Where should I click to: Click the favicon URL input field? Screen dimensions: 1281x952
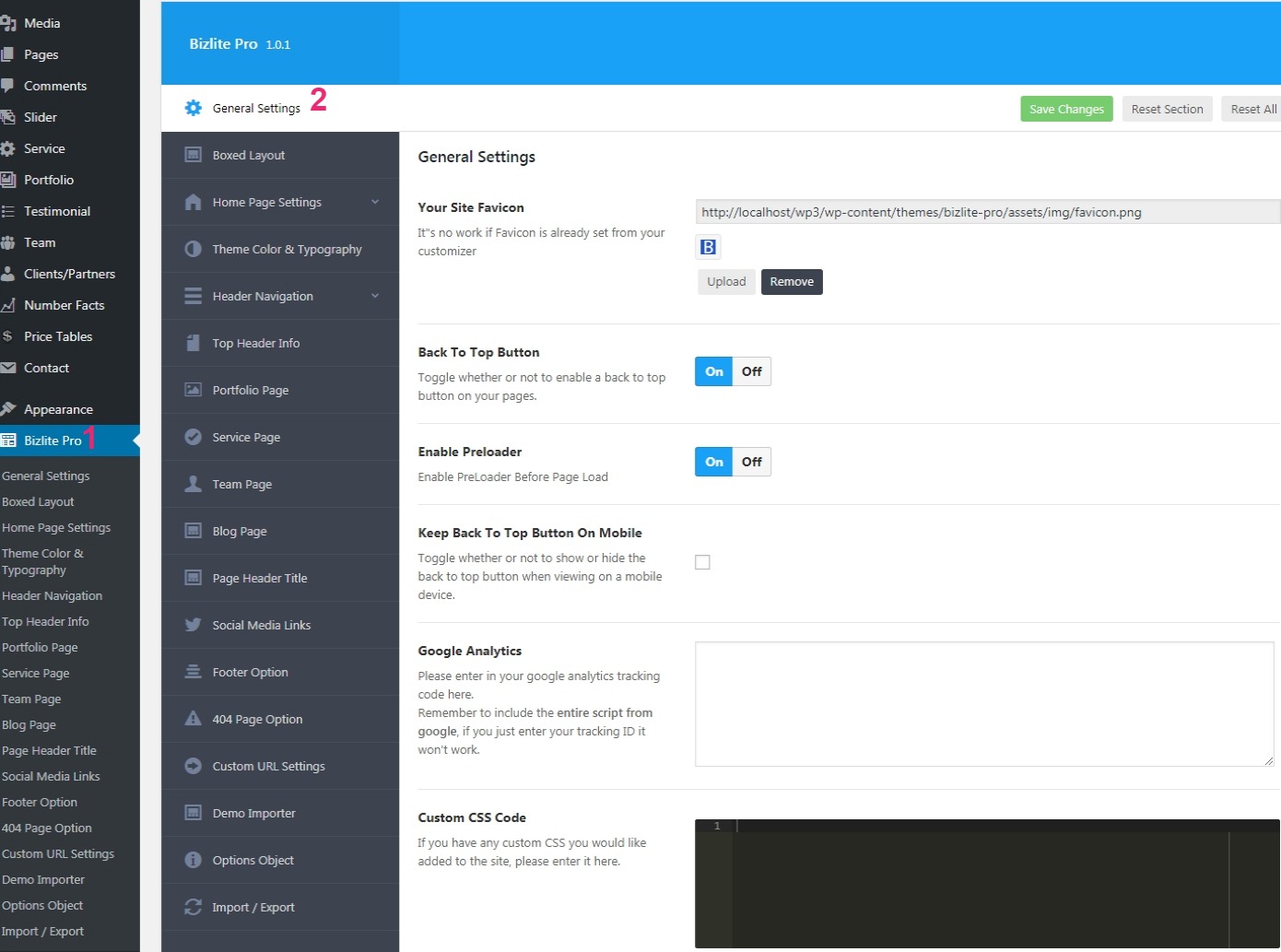pos(988,212)
